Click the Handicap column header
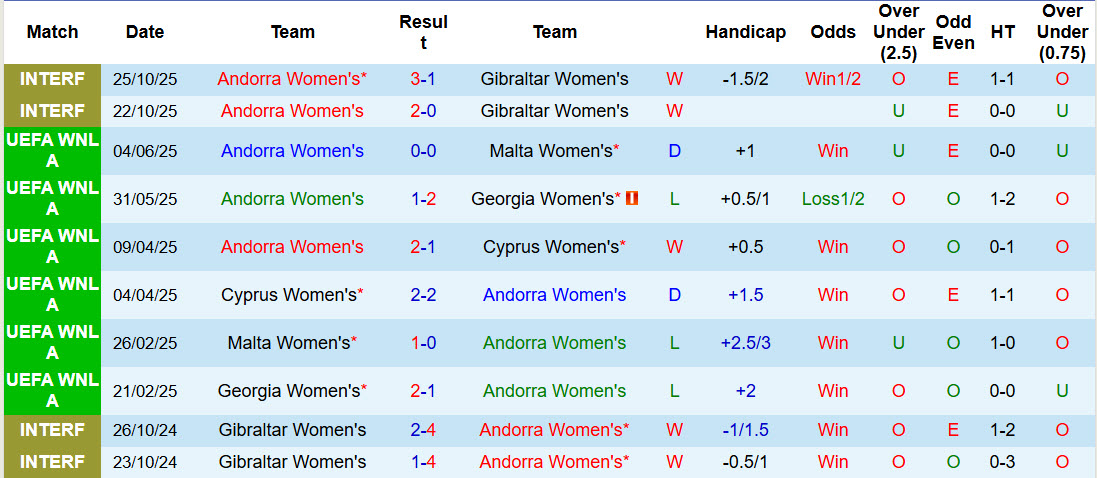The height and width of the screenshot is (478, 1097). tap(745, 32)
